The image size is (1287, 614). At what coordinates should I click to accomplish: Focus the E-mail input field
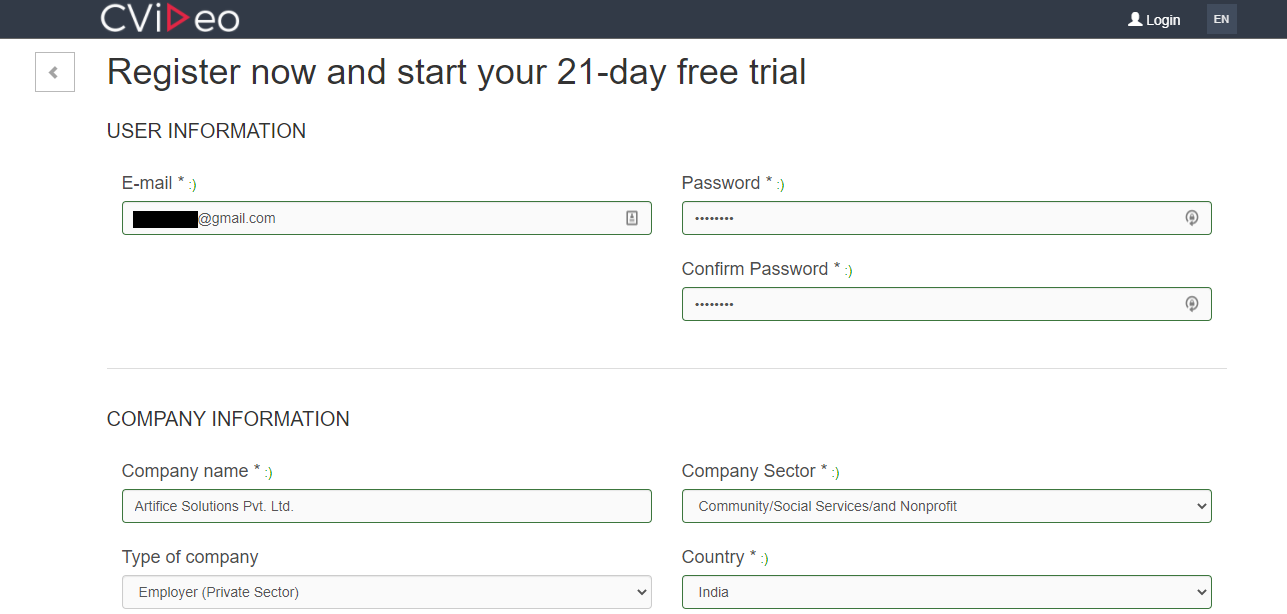pyautogui.click(x=386, y=218)
